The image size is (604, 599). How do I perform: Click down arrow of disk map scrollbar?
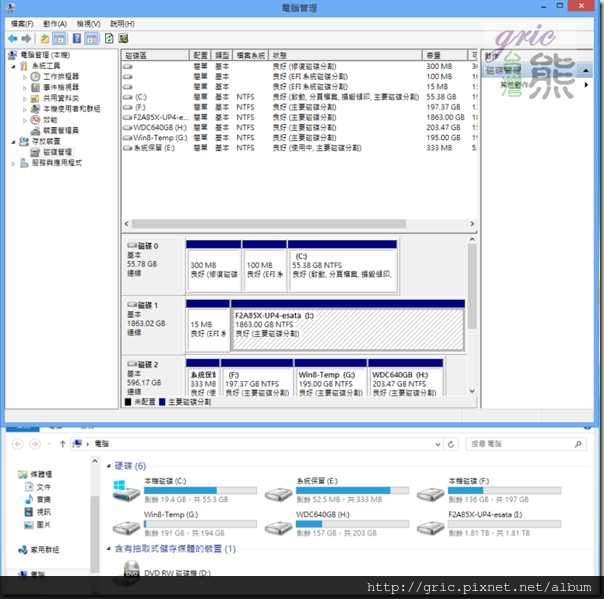[472, 391]
